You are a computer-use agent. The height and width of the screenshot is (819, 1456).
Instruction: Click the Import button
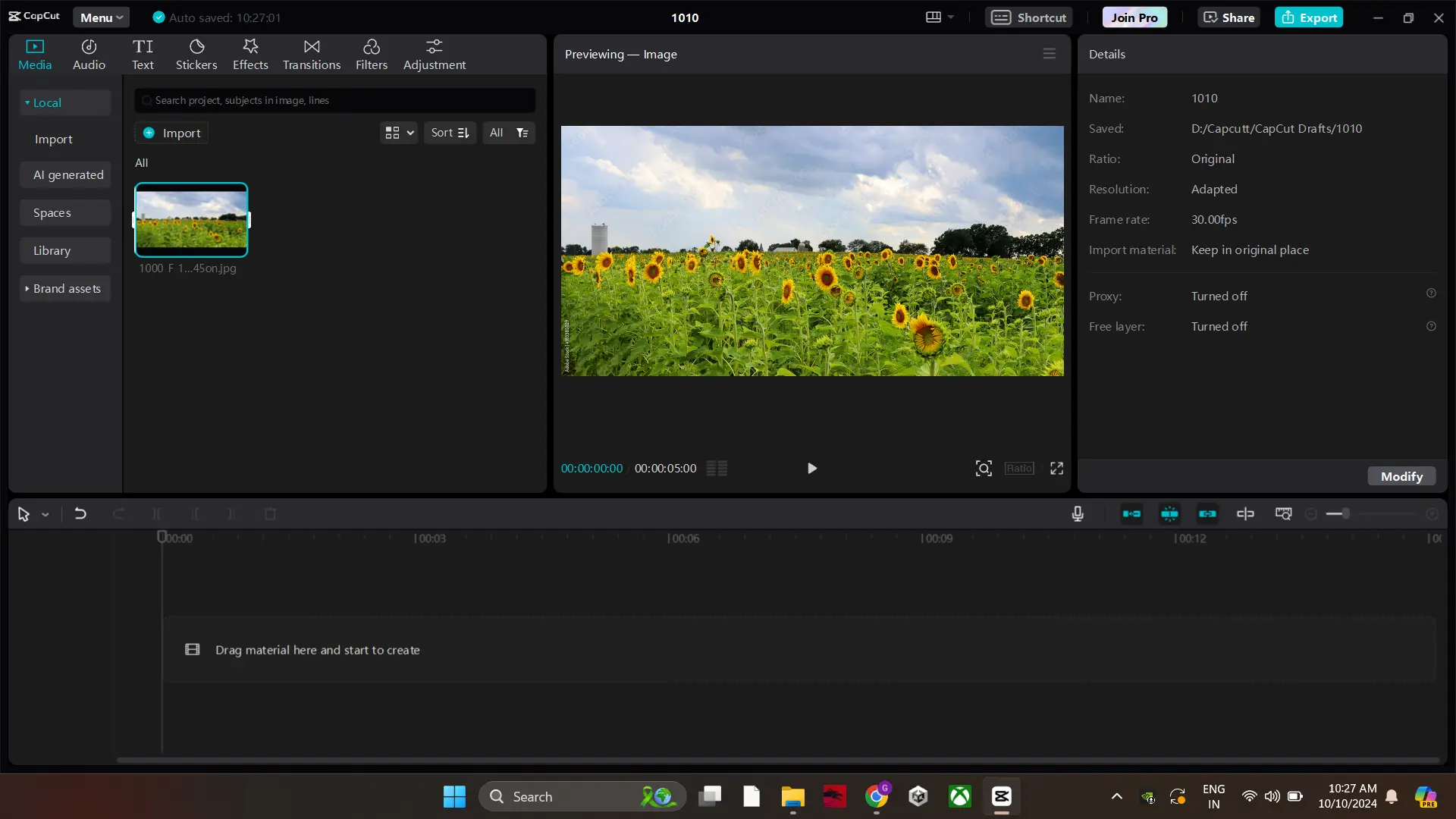tap(172, 133)
